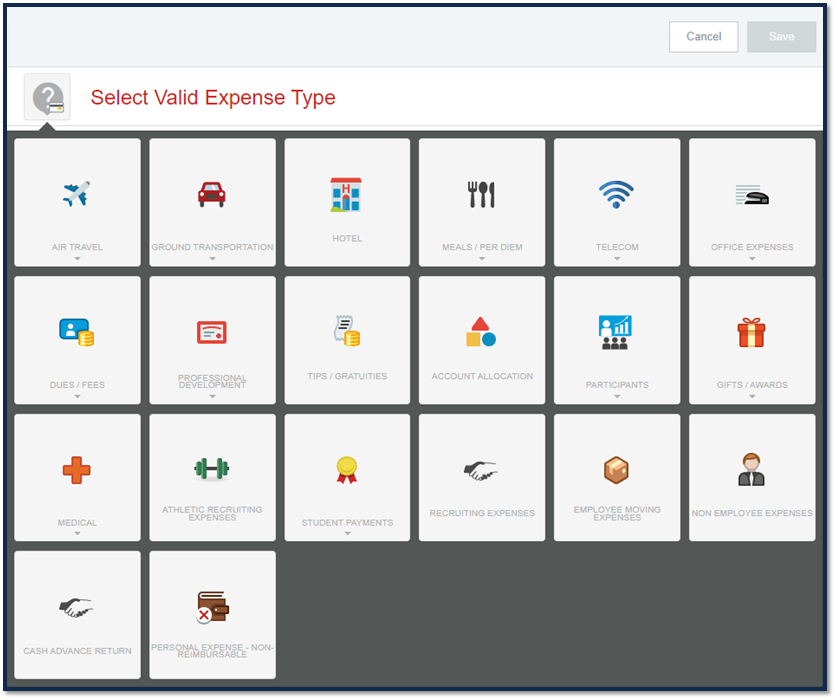Click the Employee Moving Expenses label
This screenshot has height=700, width=836.
(617, 513)
